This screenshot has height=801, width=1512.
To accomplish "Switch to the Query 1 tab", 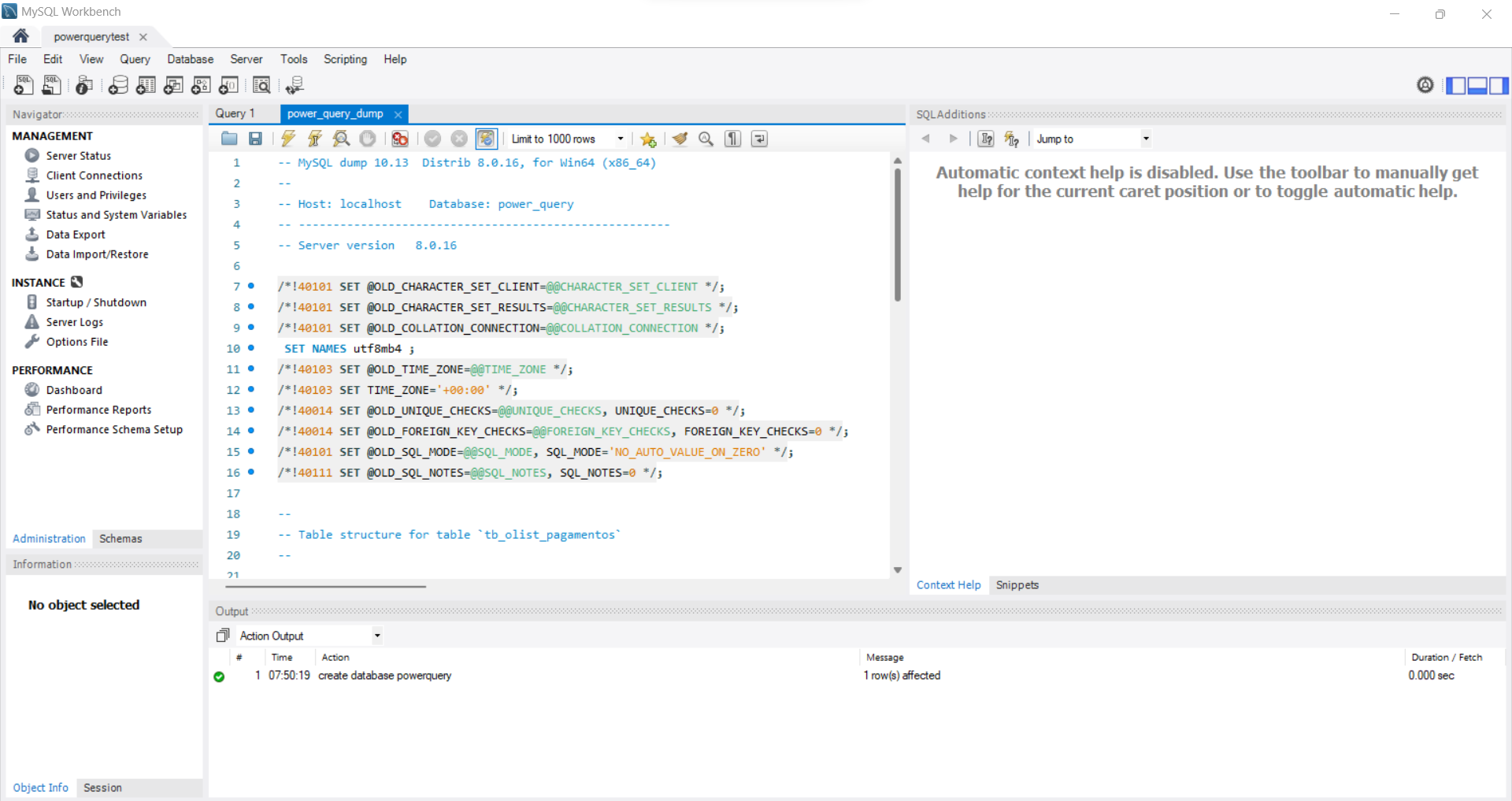I will tap(235, 113).
